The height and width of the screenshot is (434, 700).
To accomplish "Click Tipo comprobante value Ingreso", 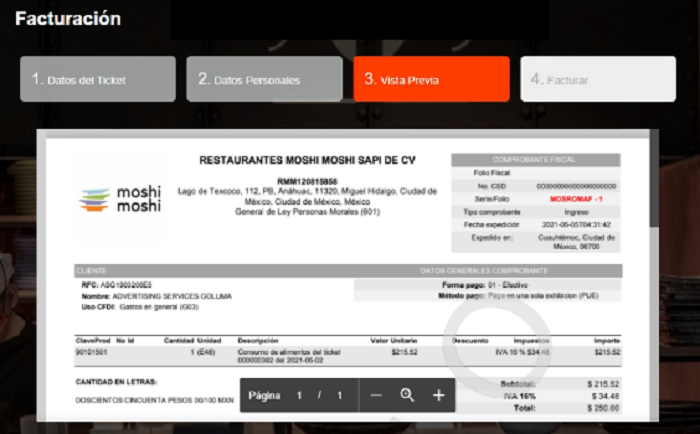I will coord(576,212).
